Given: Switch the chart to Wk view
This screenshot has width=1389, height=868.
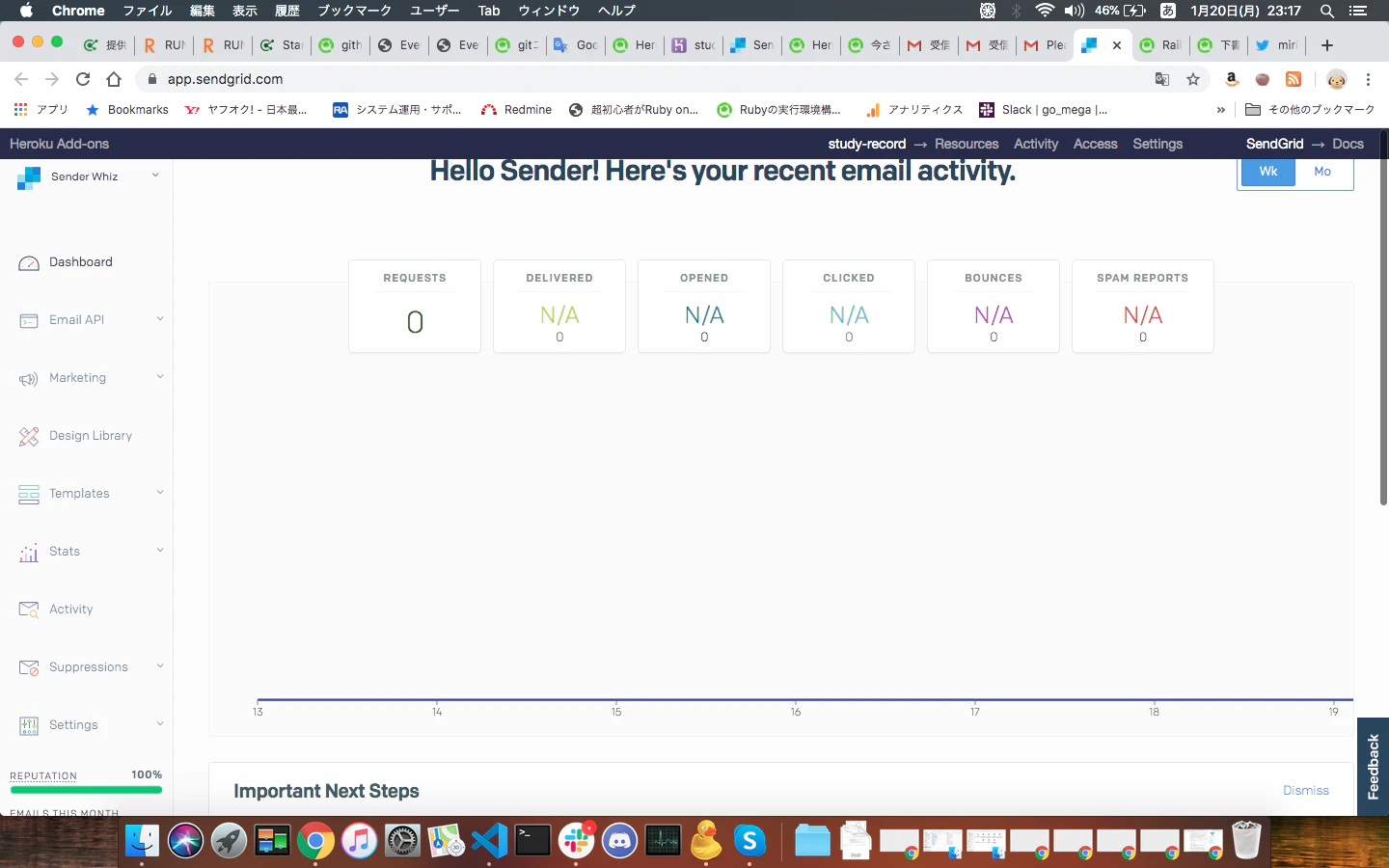Looking at the screenshot, I should coord(1267,172).
